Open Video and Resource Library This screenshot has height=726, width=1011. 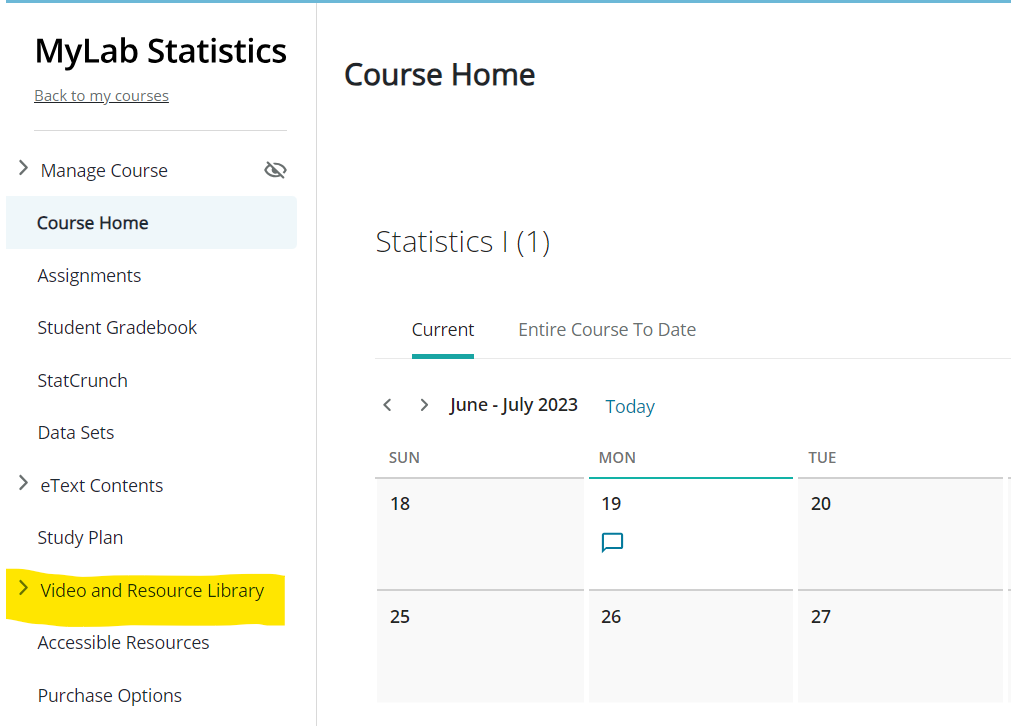click(x=152, y=591)
